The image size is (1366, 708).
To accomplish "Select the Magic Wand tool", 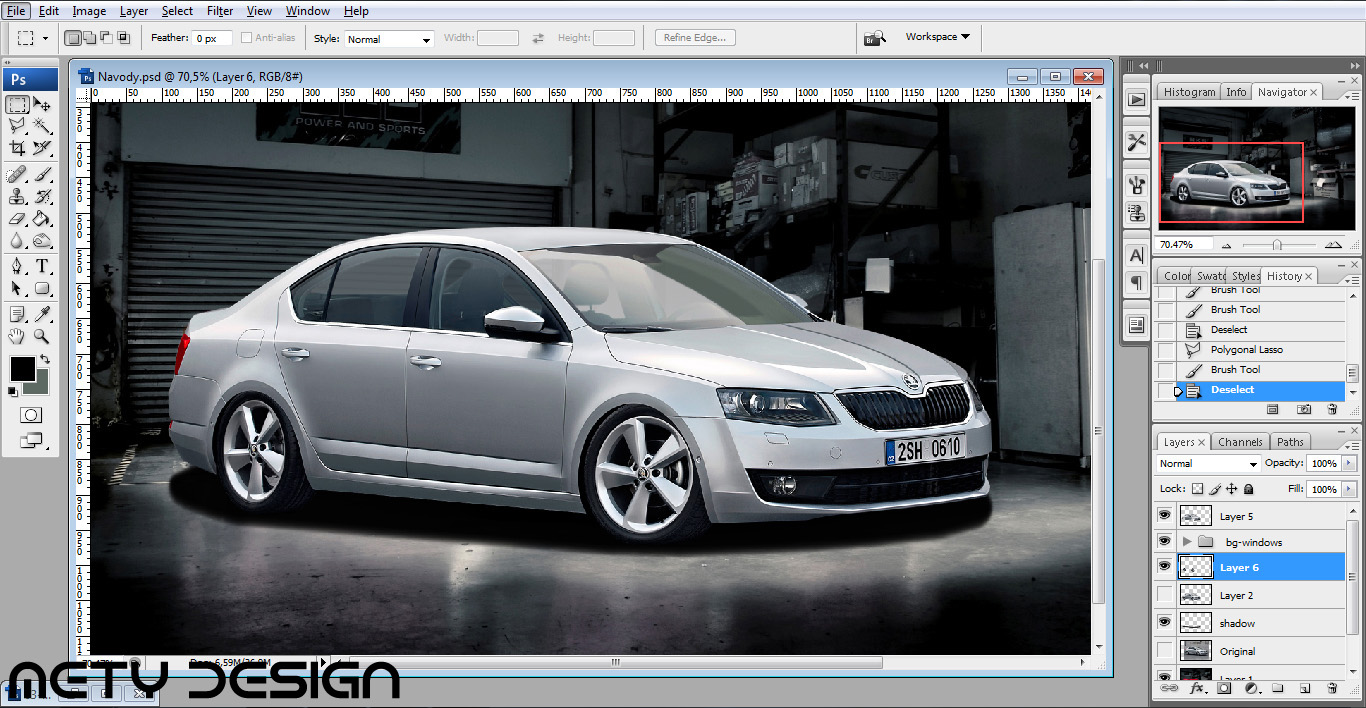I will (x=42, y=126).
